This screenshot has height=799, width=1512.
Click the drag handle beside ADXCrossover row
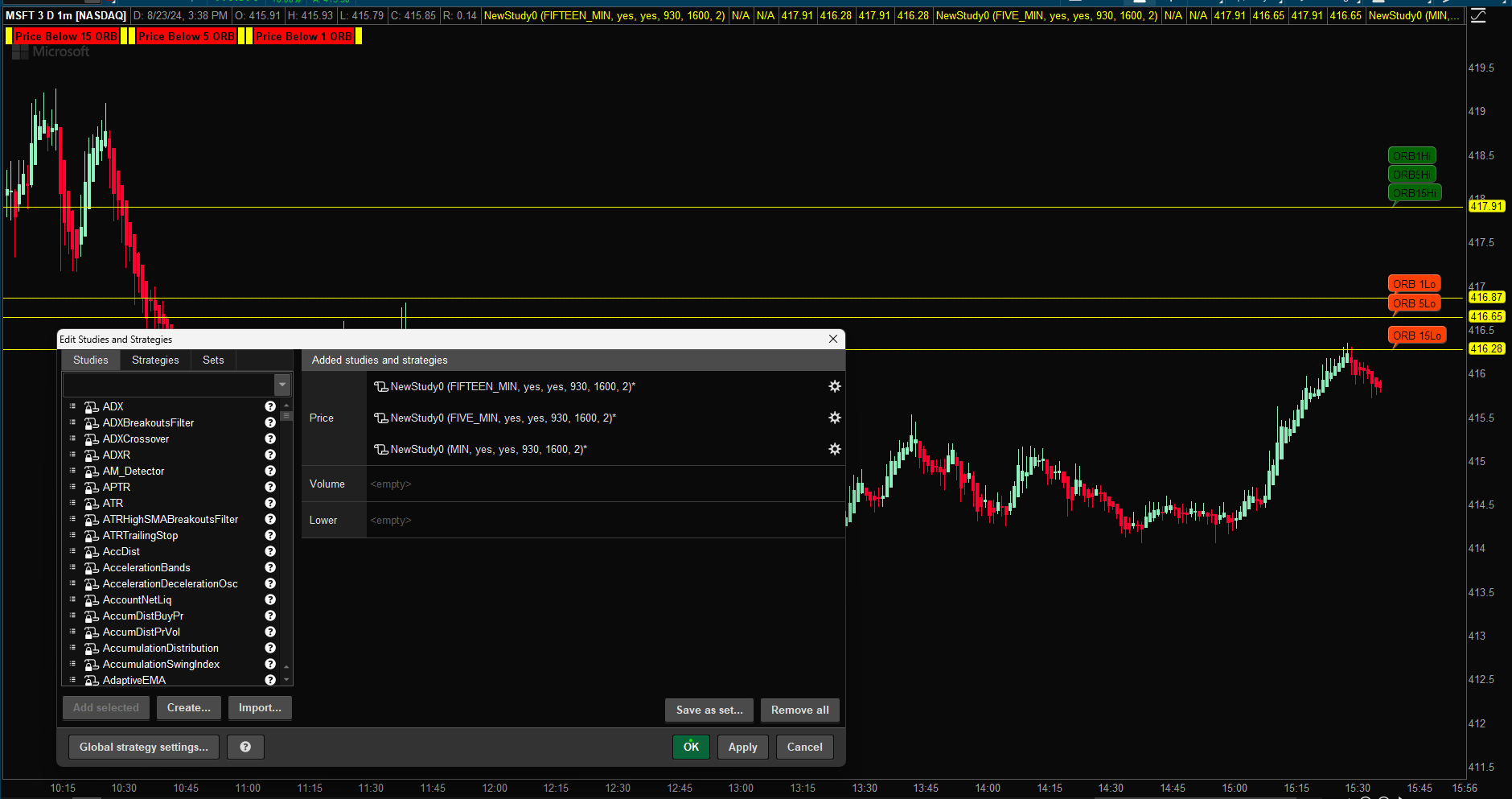(x=72, y=439)
